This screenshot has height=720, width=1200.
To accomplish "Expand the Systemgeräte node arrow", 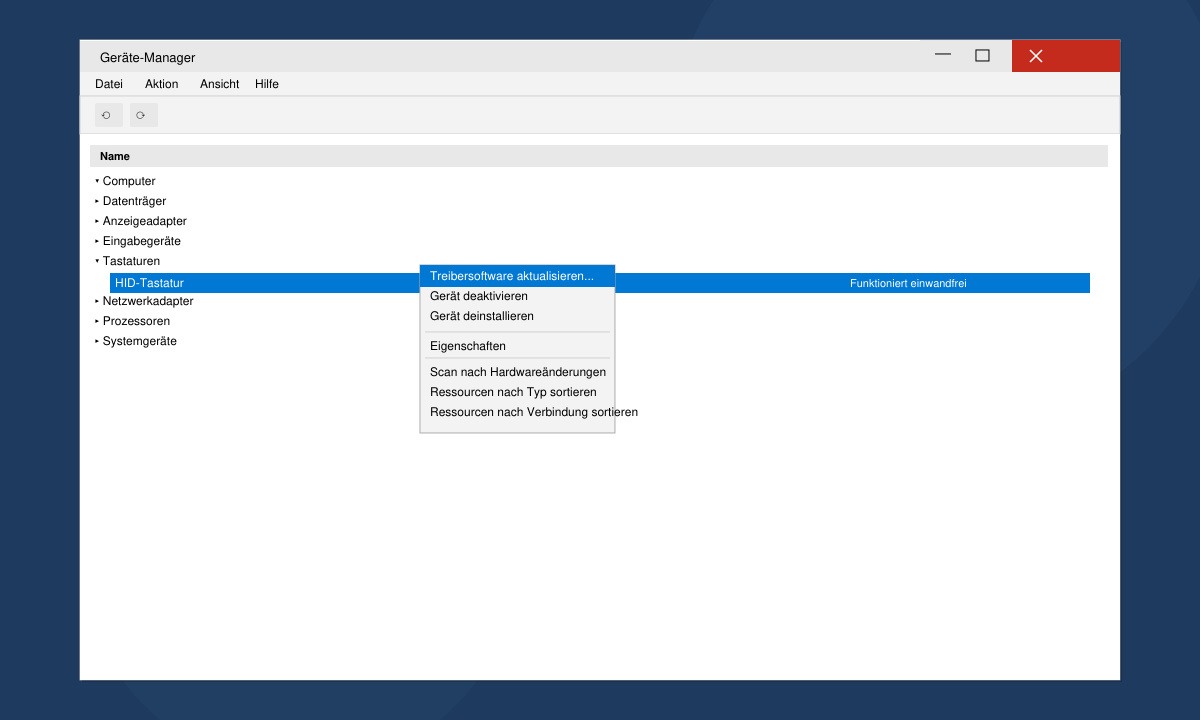I will point(97,341).
